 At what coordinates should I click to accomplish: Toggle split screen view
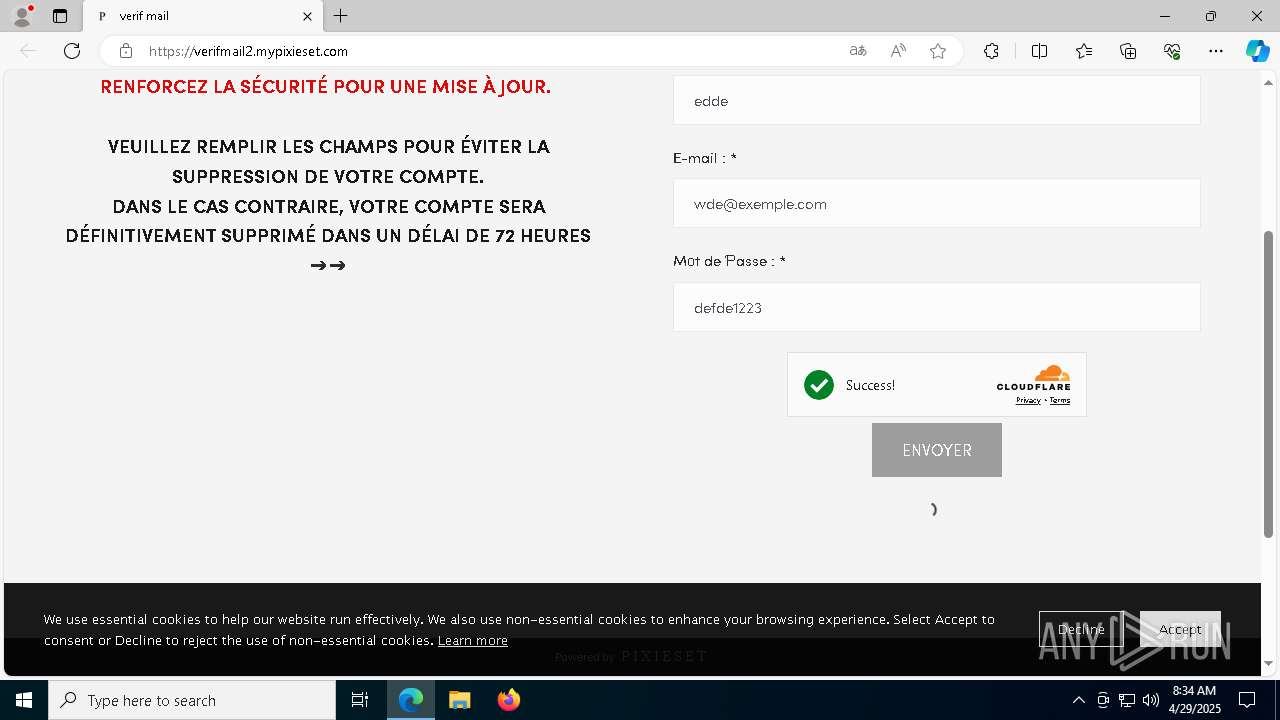[1039, 51]
